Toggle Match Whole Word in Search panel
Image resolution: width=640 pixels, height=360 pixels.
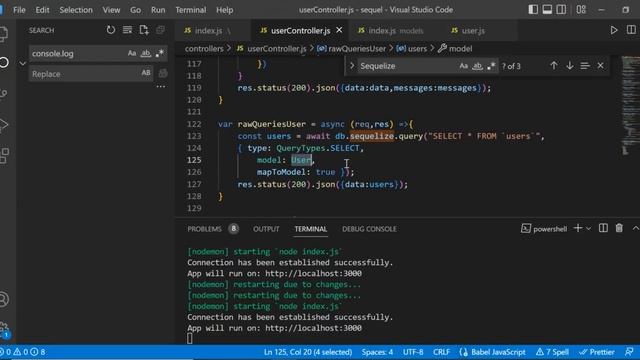point(146,53)
